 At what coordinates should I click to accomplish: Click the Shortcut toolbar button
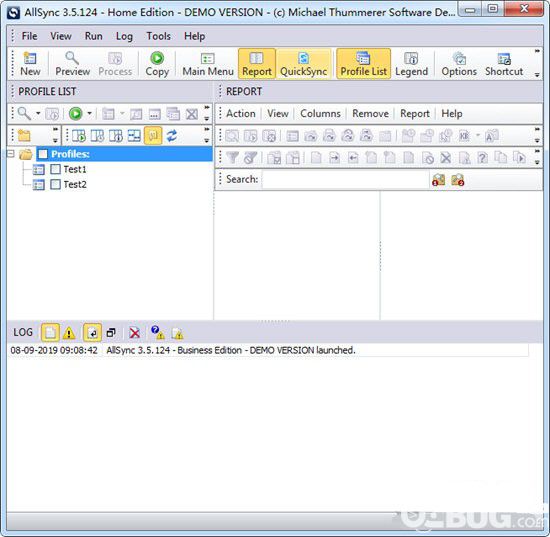[504, 64]
